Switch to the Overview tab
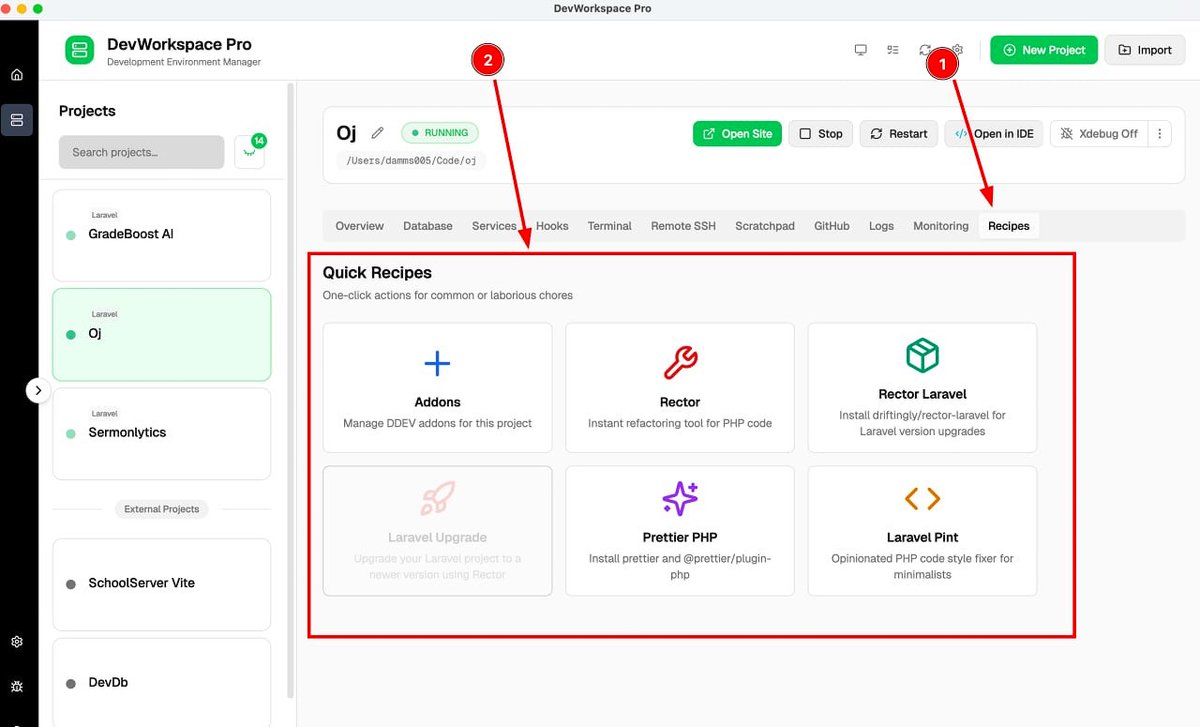Viewport: 1200px width, 727px height. [x=359, y=226]
